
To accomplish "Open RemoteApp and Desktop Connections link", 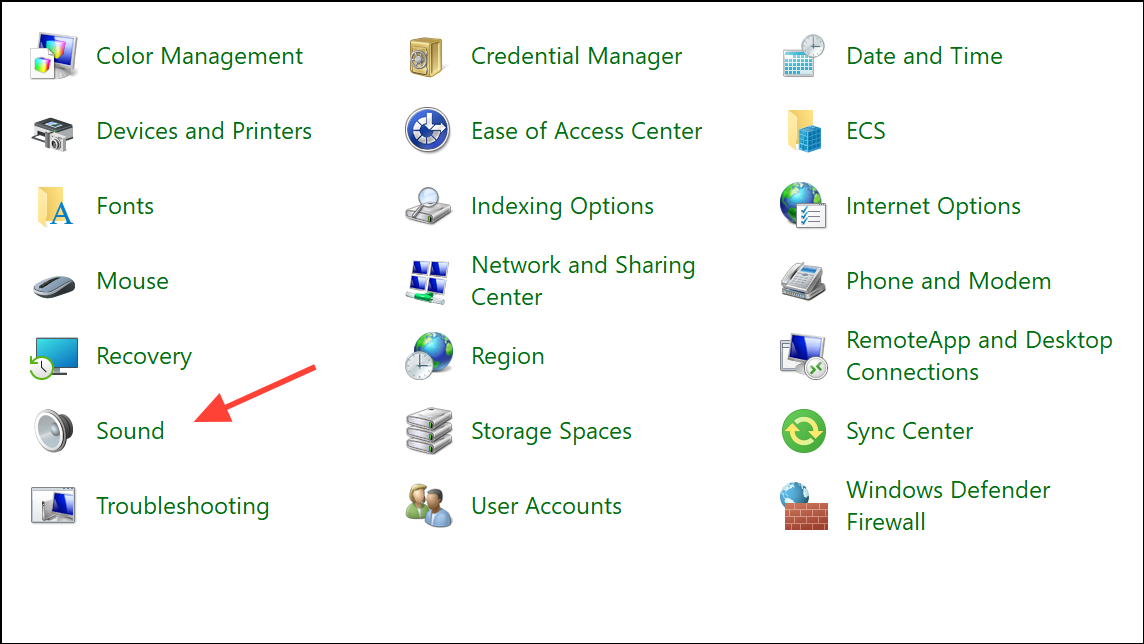I will click(x=978, y=356).
